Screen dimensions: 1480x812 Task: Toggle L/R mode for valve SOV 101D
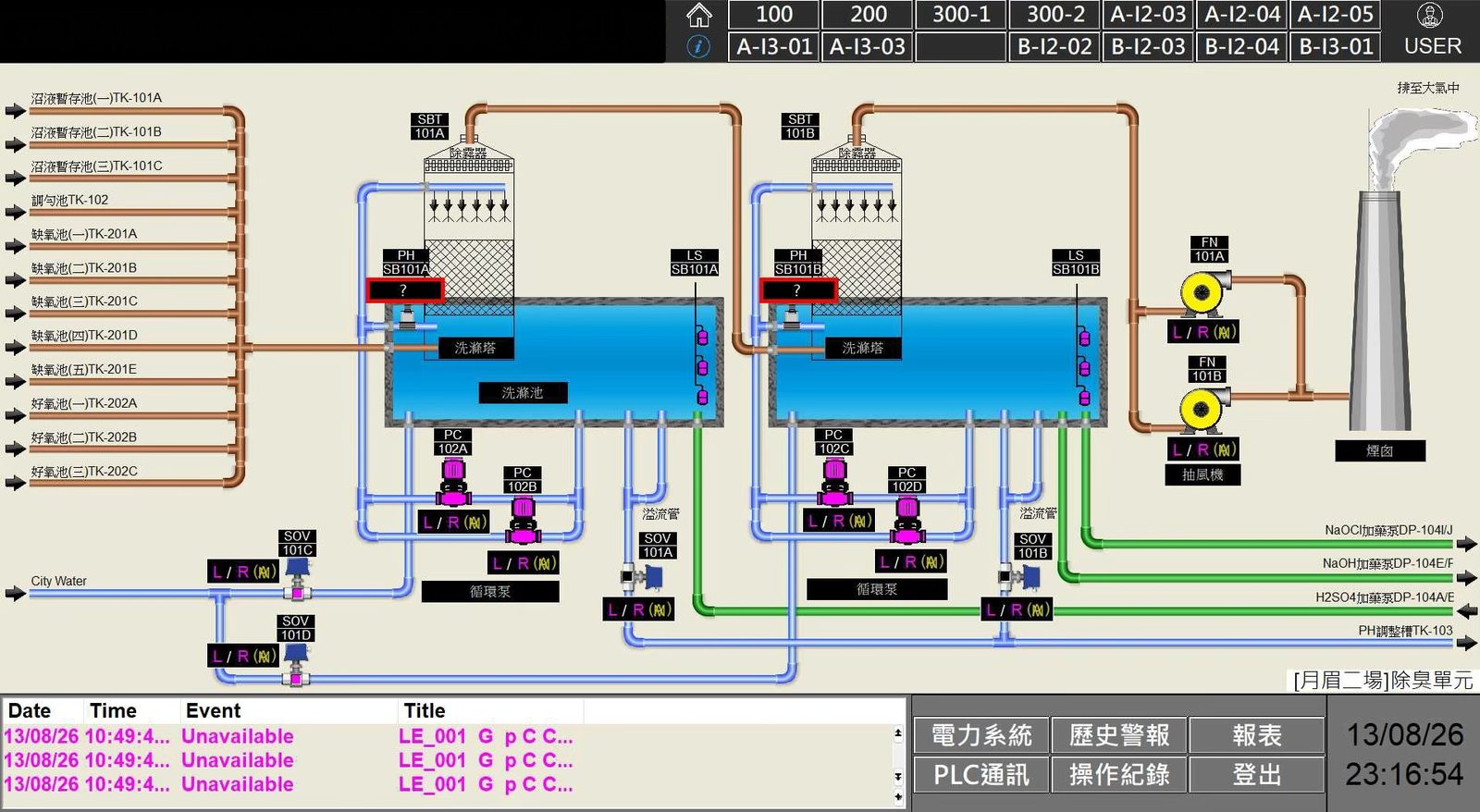(x=243, y=657)
